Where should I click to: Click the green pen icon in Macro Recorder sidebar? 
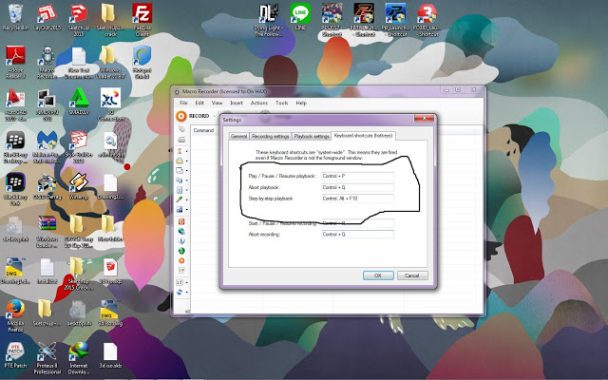(180, 199)
